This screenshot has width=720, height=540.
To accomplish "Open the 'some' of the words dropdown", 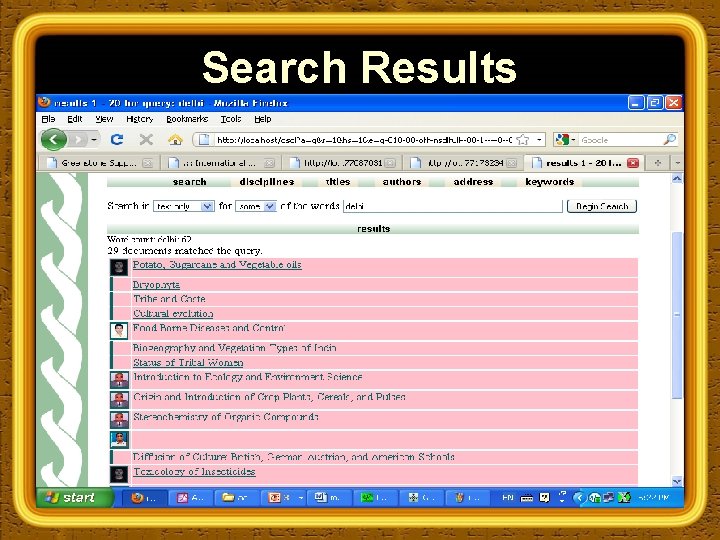I will (x=256, y=207).
